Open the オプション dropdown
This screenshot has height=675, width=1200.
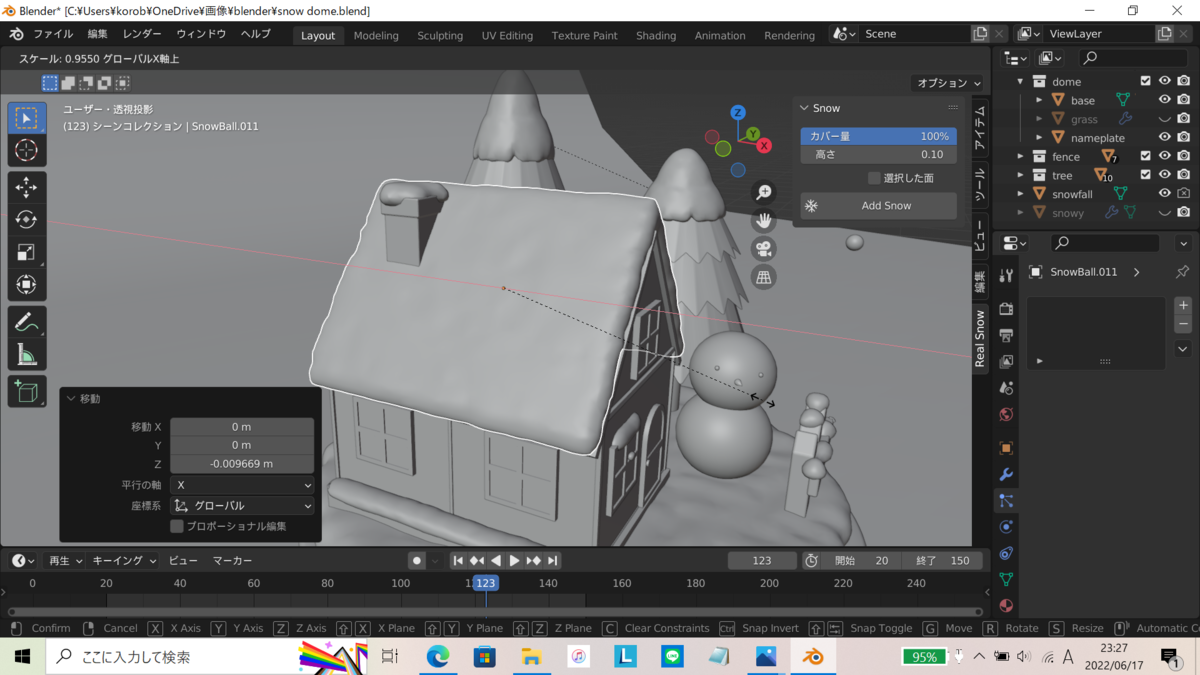click(947, 83)
